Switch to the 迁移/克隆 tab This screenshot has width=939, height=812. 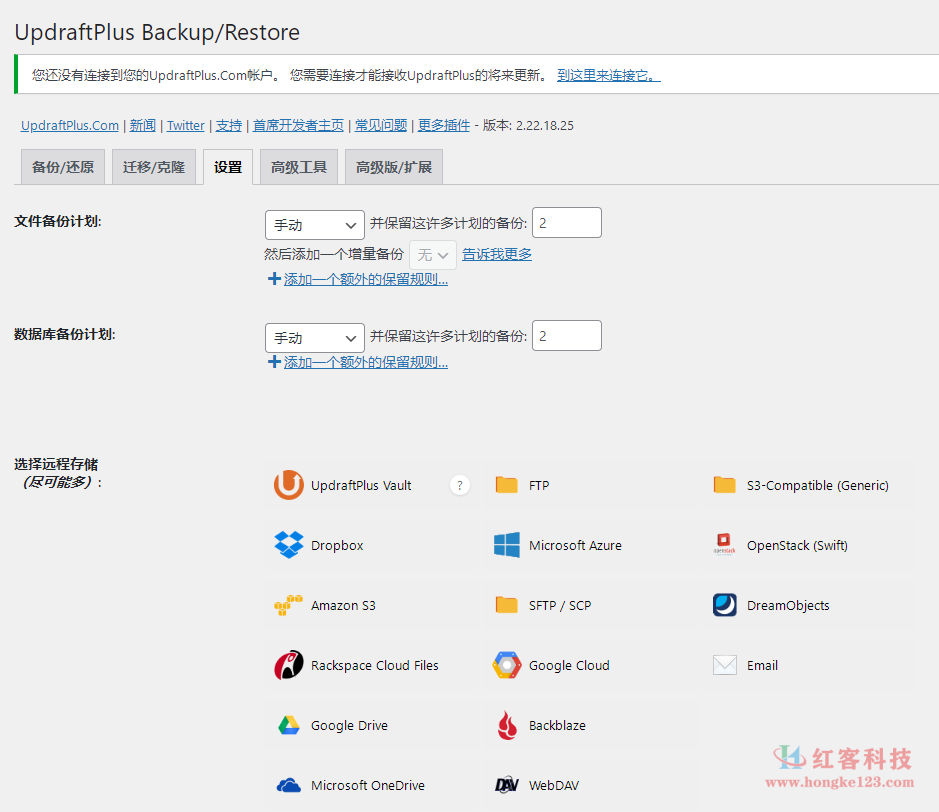[154, 167]
